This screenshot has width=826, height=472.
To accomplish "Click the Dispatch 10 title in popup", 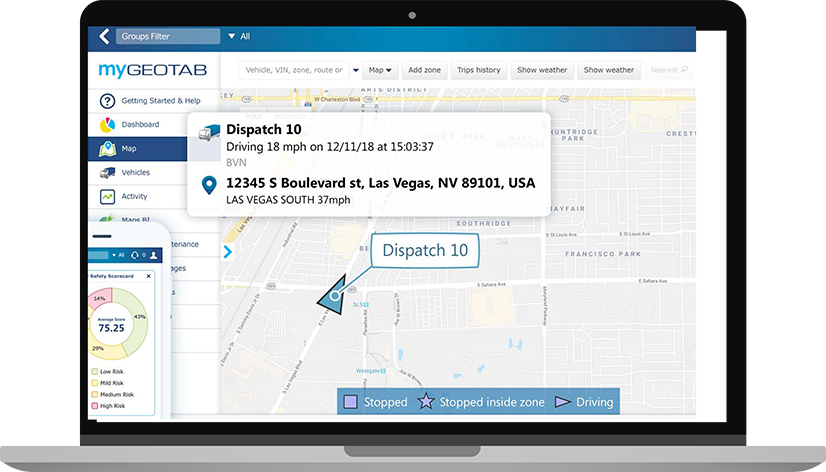I will click(263, 130).
